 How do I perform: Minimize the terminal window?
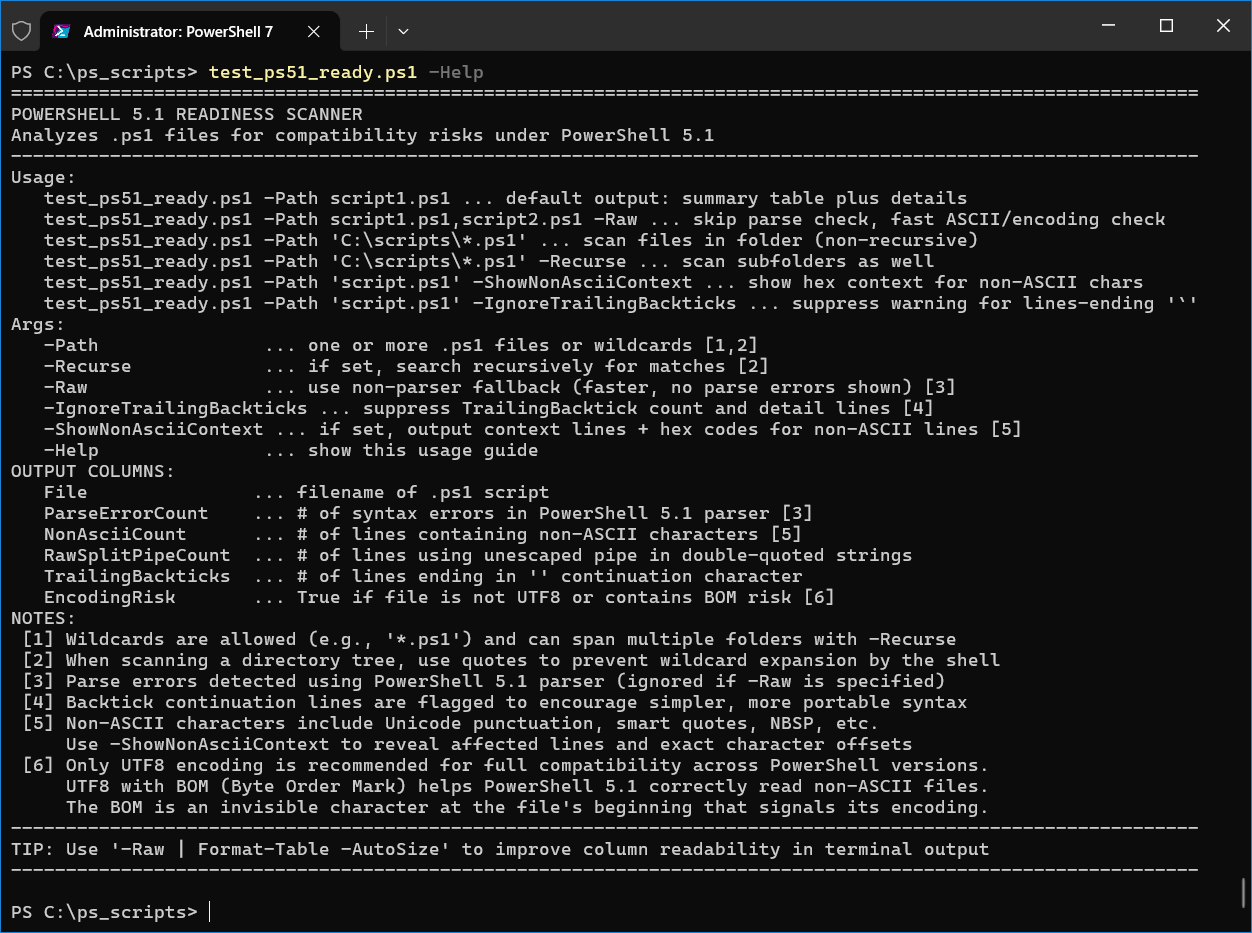tap(1110, 27)
